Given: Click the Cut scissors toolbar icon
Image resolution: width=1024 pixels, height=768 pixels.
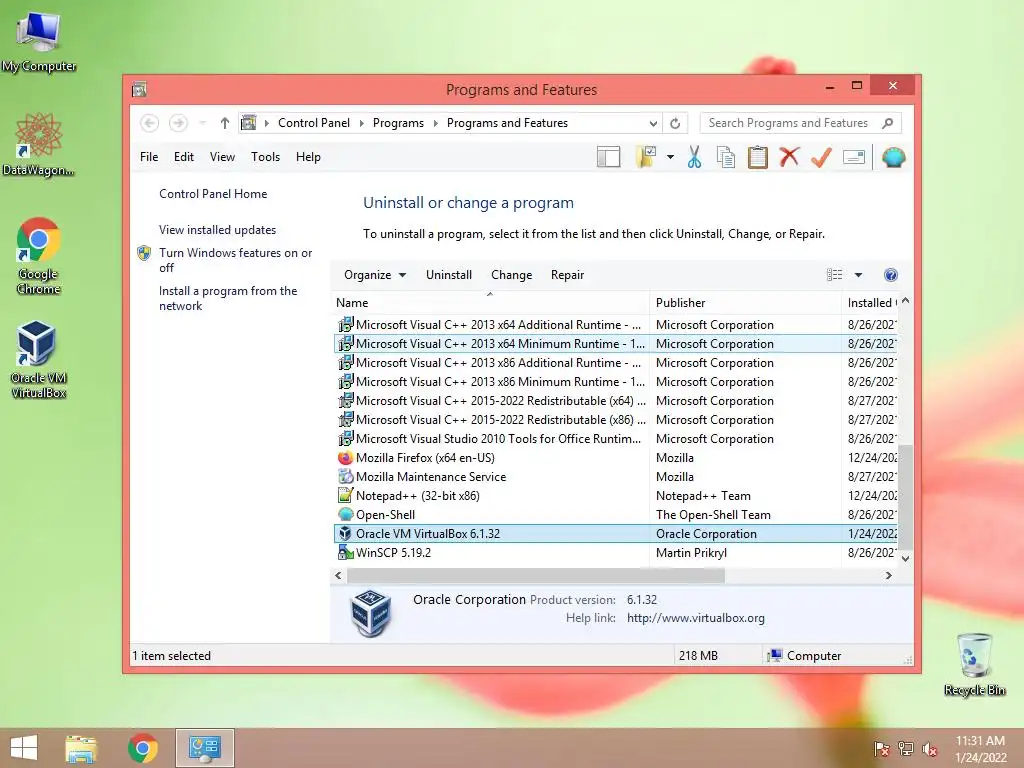Looking at the screenshot, I should (x=694, y=157).
